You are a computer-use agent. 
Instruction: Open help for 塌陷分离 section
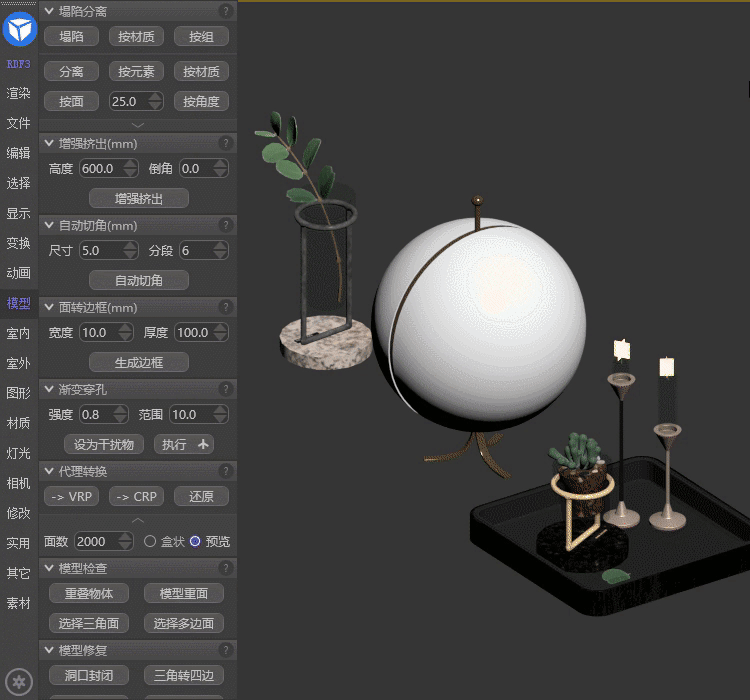tap(225, 11)
